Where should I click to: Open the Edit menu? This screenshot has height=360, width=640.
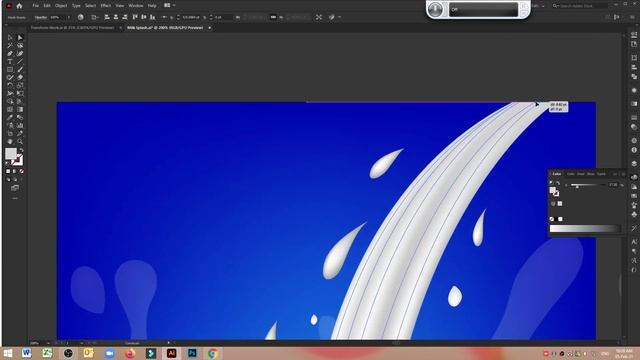(x=47, y=6)
